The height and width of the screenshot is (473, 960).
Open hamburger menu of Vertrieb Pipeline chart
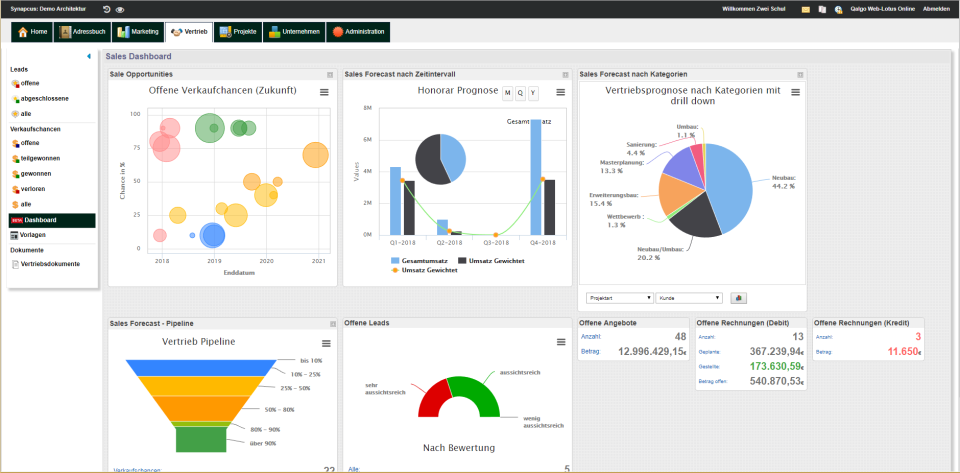pos(326,344)
